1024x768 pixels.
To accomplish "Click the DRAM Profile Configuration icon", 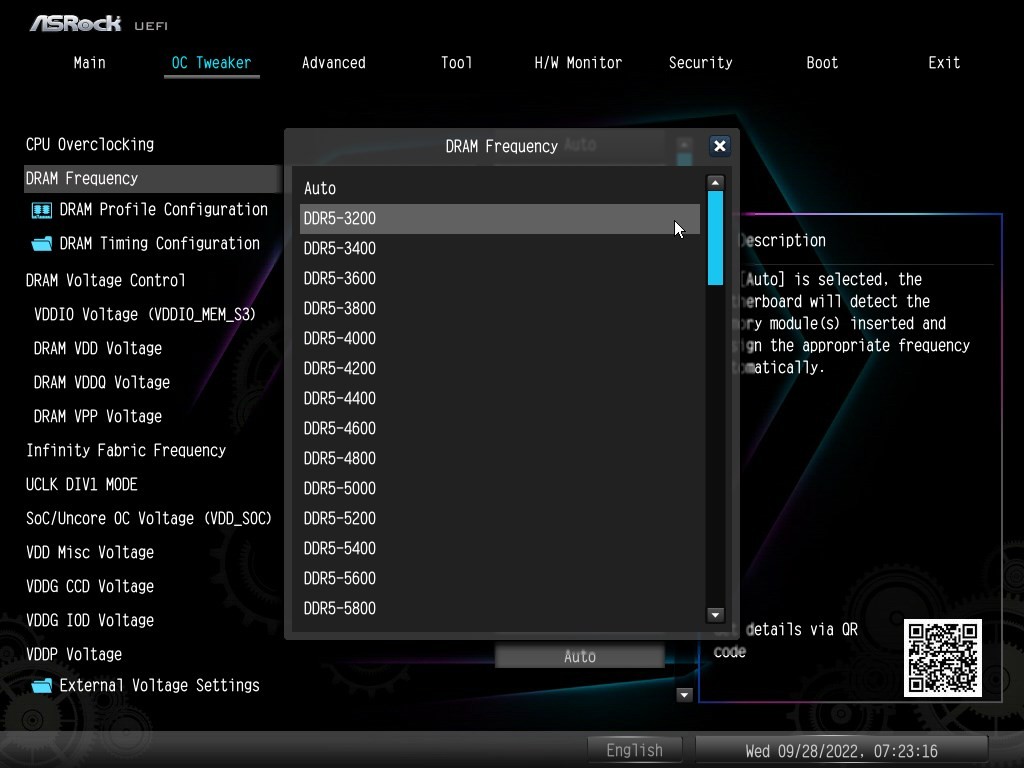I will (41, 210).
